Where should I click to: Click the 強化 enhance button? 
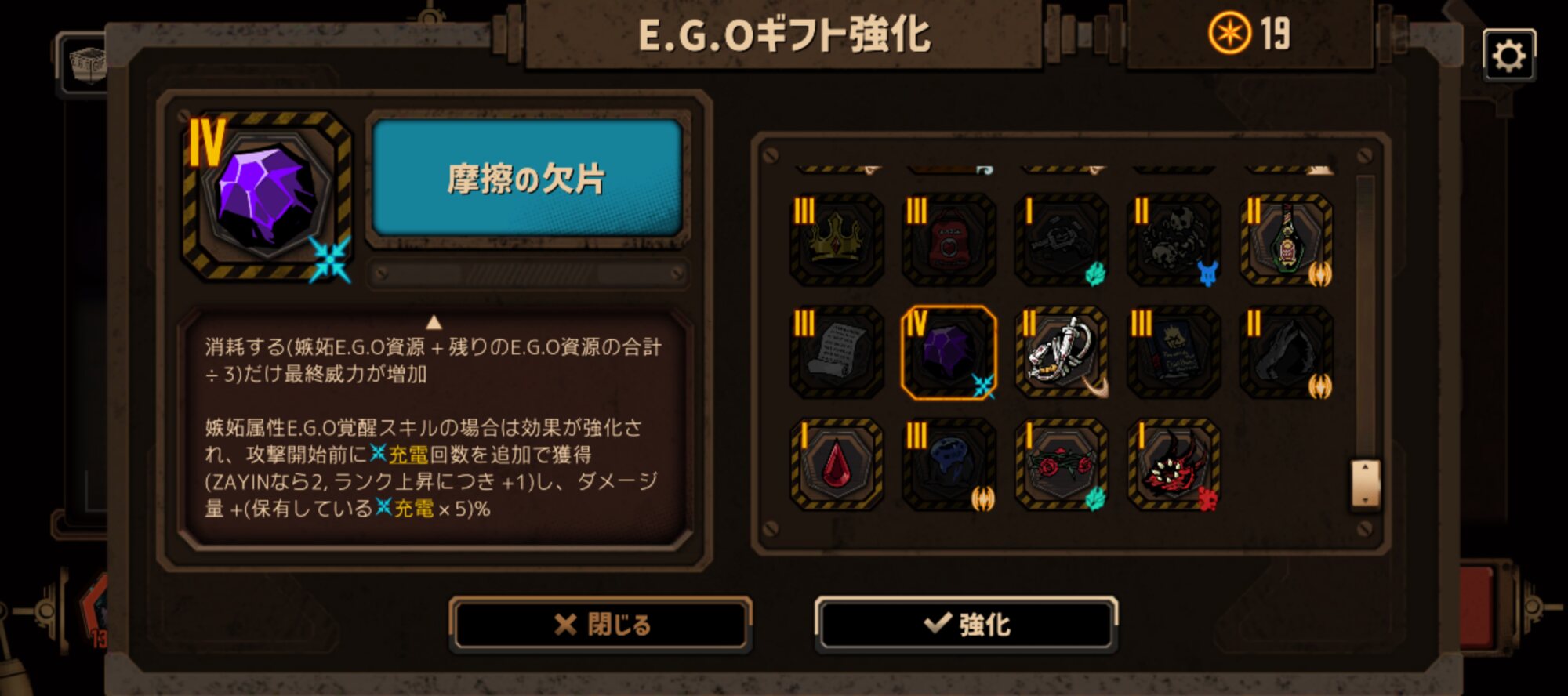(x=966, y=624)
